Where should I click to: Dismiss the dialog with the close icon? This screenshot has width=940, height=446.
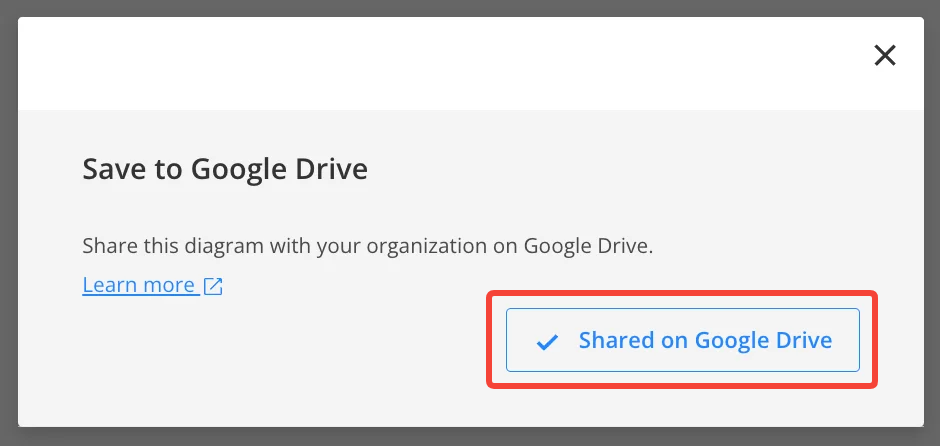pos(885,56)
